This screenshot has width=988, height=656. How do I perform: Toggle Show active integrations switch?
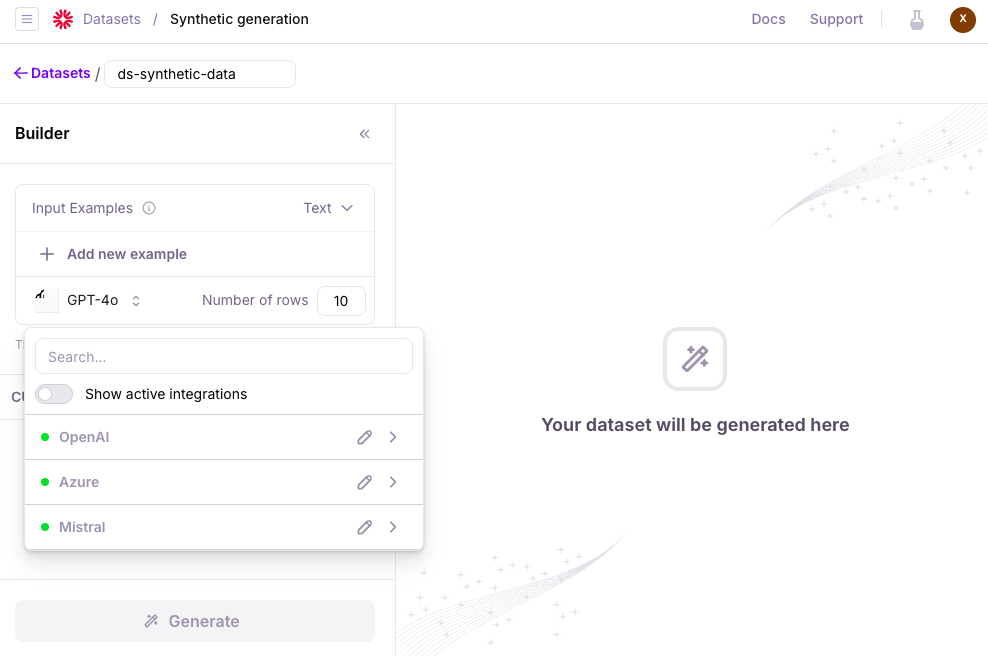point(54,394)
